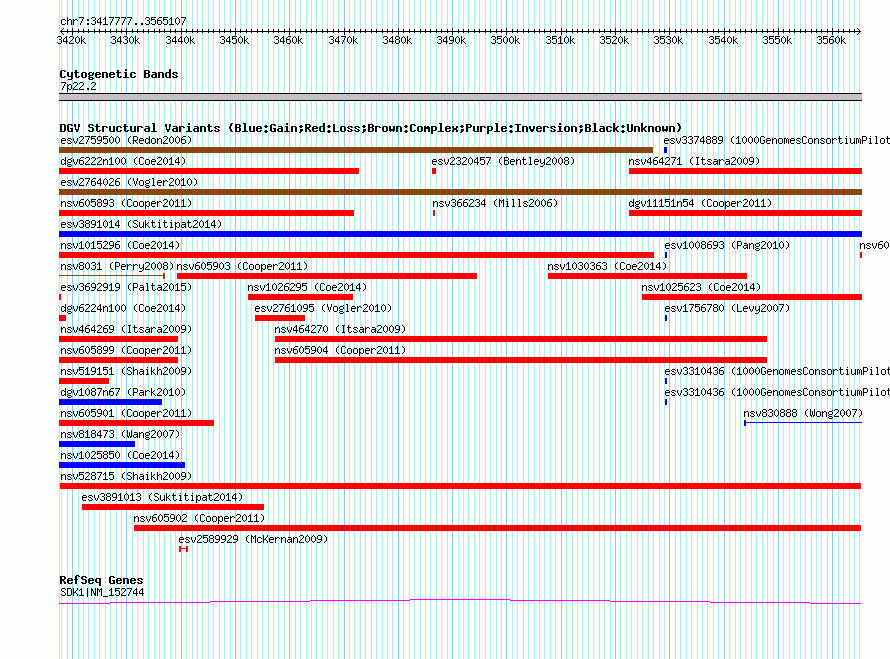Open nsv830888 (Wong2007) variant label
Screen dimensions: 890x659
click(803, 413)
